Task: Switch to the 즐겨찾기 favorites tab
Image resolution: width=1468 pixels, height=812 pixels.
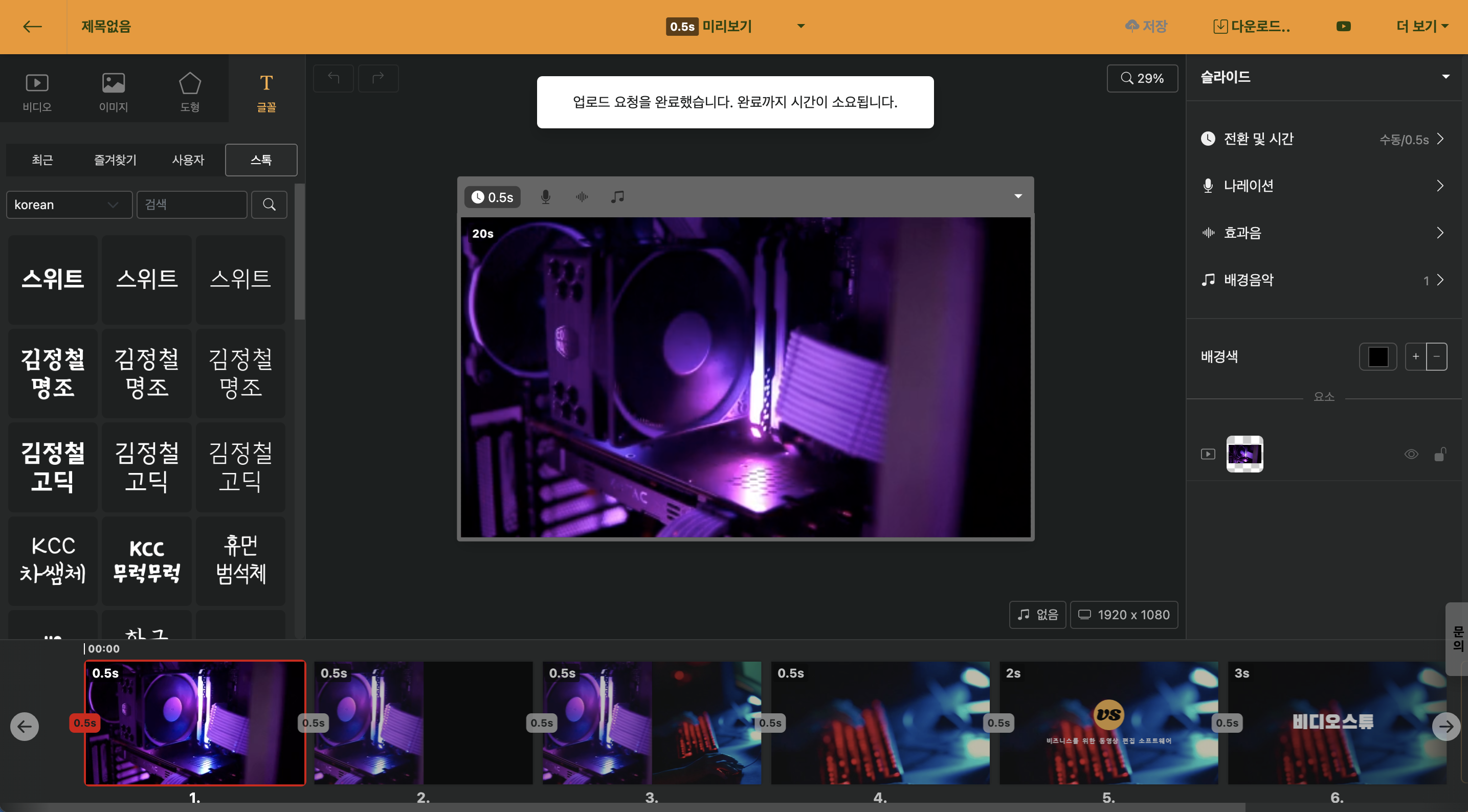Action: pyautogui.click(x=115, y=160)
